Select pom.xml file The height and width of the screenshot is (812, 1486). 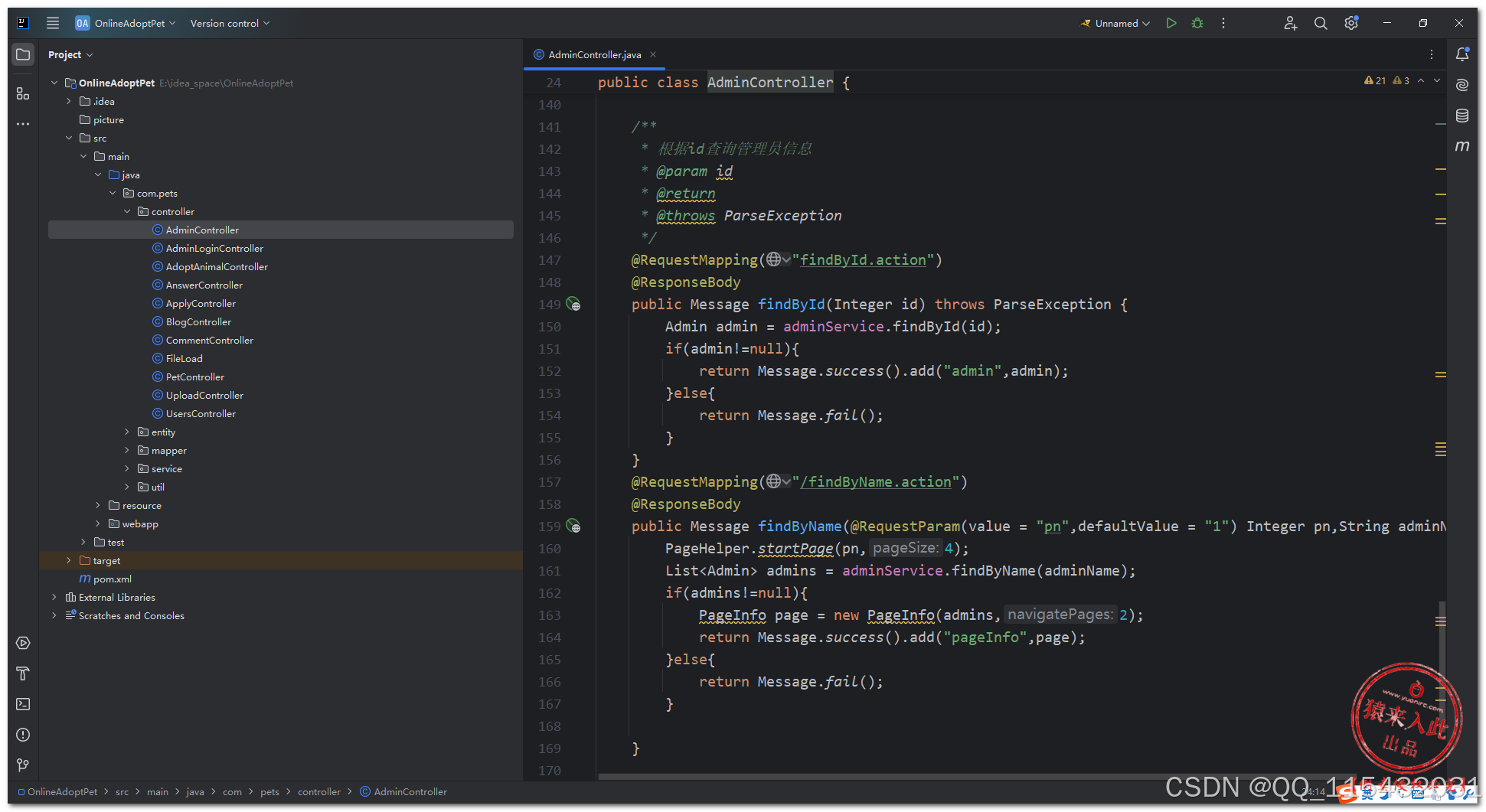(x=106, y=579)
